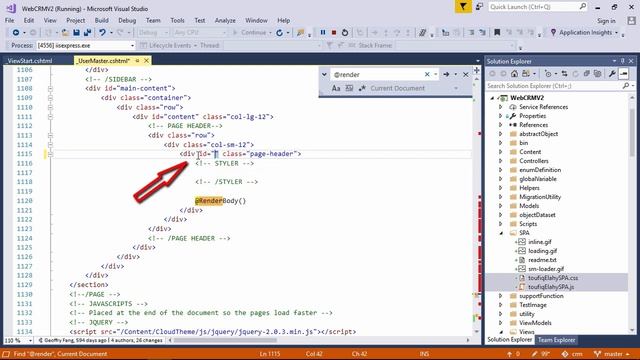The width and height of the screenshot is (640, 360).
Task: Toggle Use Regular Expressions in the Find box
Action: (362, 88)
